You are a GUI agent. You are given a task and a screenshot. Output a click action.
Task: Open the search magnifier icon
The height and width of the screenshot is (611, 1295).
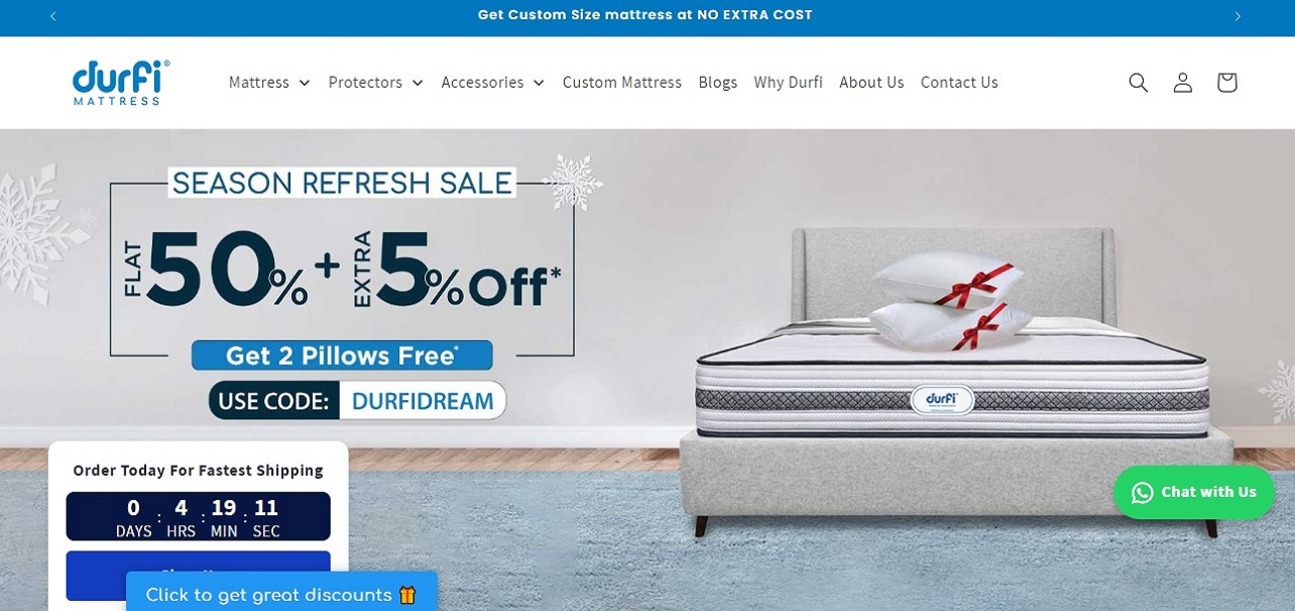[x=1138, y=82]
